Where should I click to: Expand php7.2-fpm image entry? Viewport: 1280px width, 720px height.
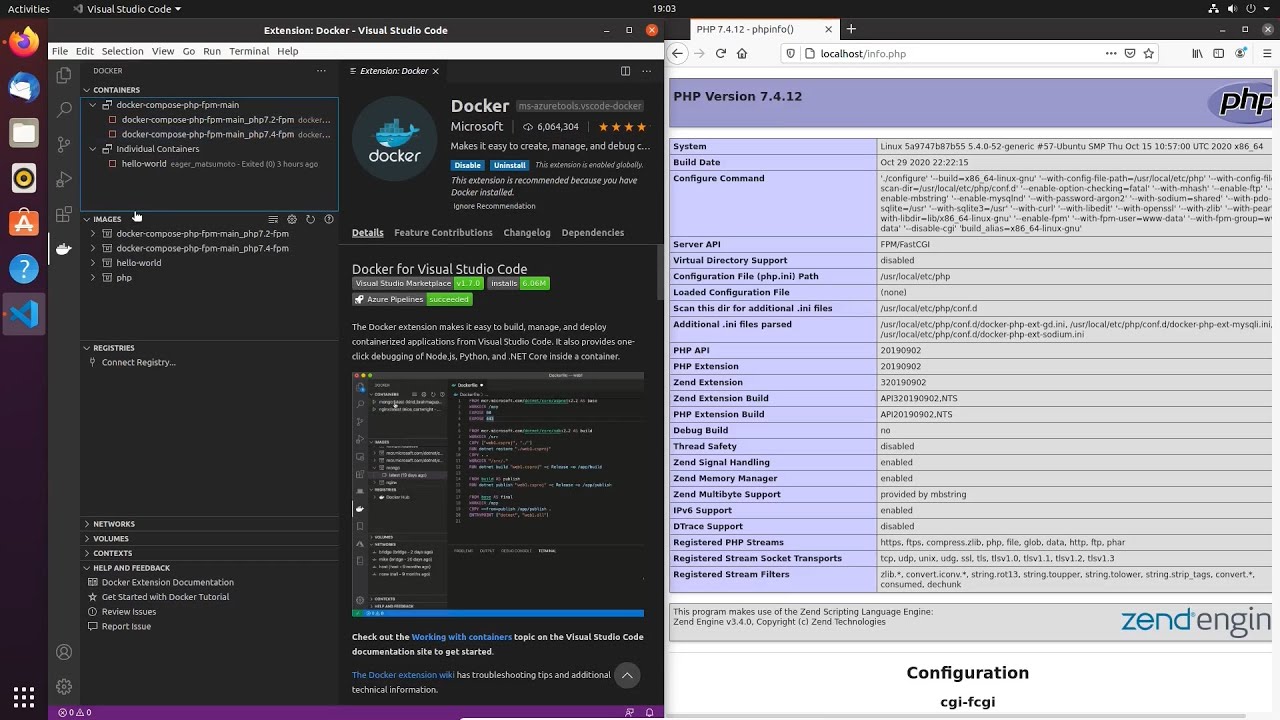click(93, 234)
